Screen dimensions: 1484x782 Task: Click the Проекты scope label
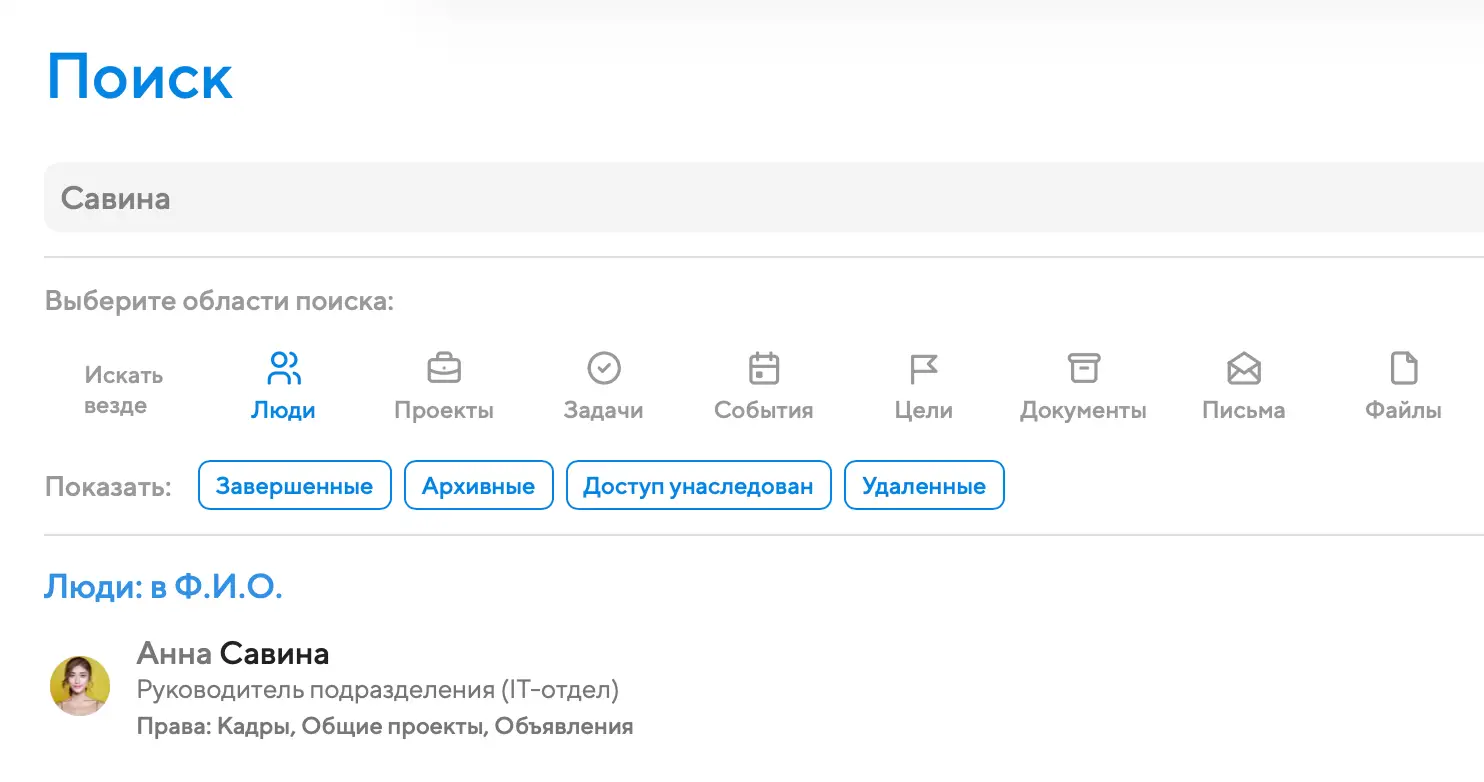tap(444, 410)
